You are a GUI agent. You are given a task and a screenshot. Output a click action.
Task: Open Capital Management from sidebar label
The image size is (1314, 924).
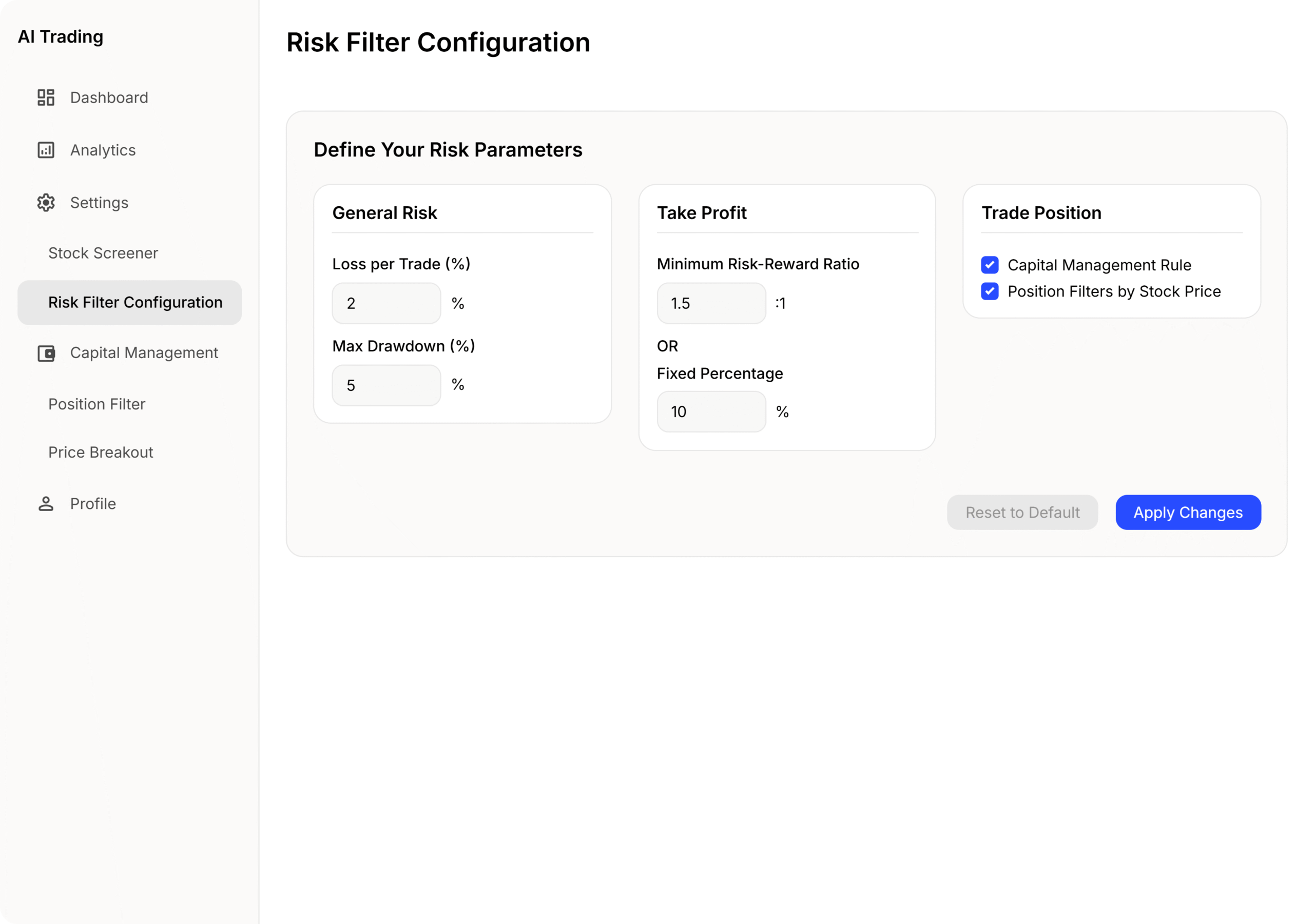pos(144,353)
